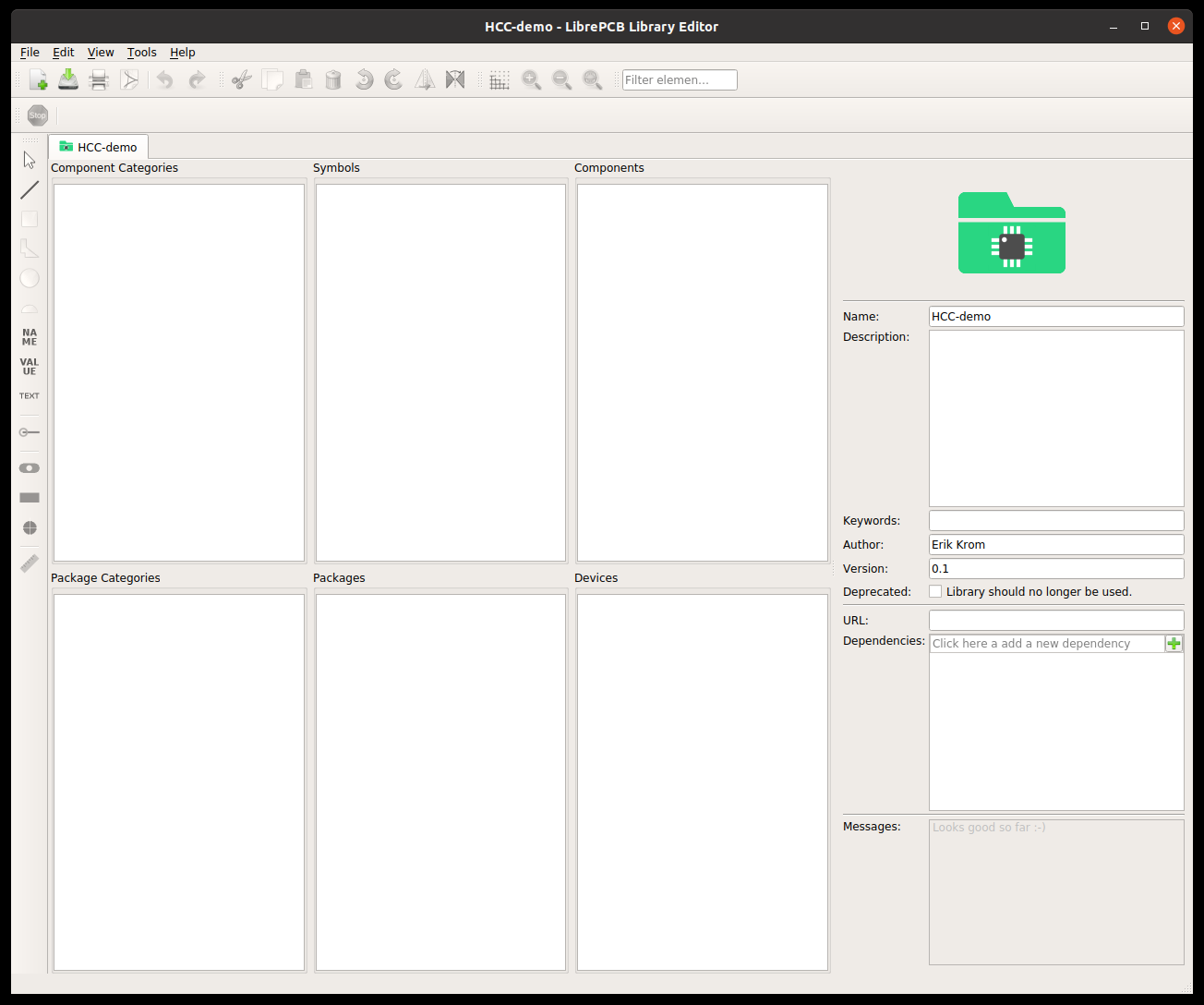Click the Name field containing HCC-demo
This screenshot has height=1005, width=1204.
[1056, 316]
